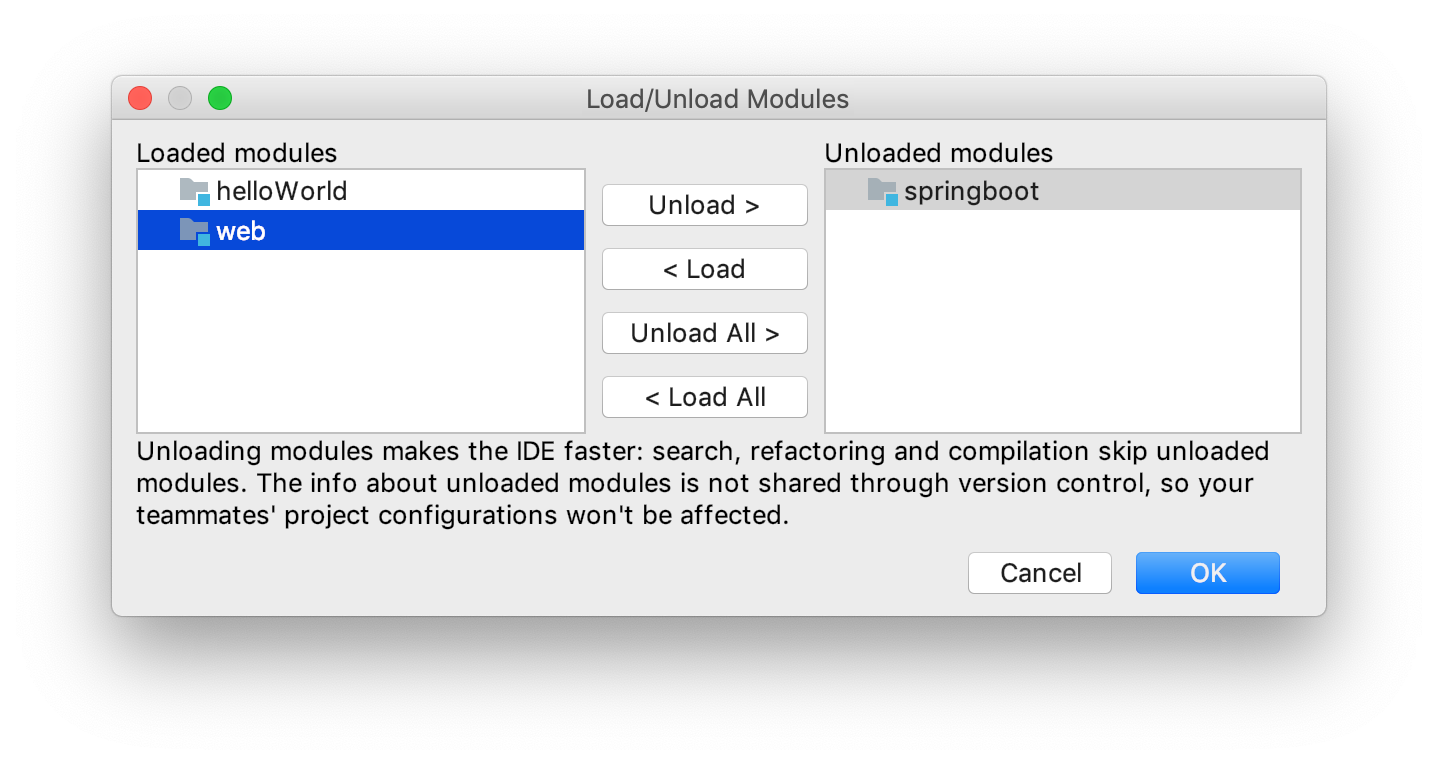Confirm the changes with the OK button

coord(1208,573)
